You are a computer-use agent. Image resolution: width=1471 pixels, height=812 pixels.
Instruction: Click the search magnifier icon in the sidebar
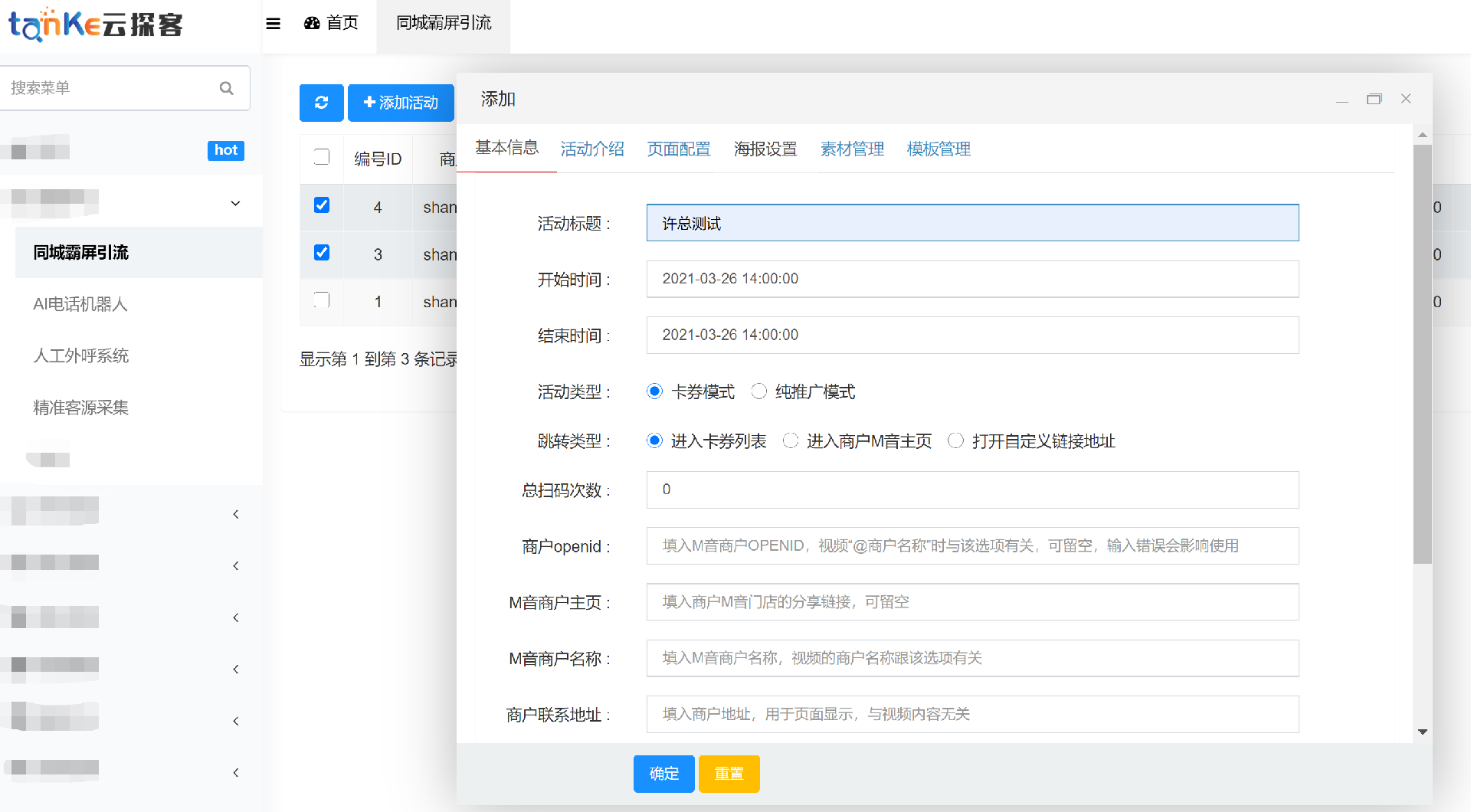pyautogui.click(x=226, y=88)
